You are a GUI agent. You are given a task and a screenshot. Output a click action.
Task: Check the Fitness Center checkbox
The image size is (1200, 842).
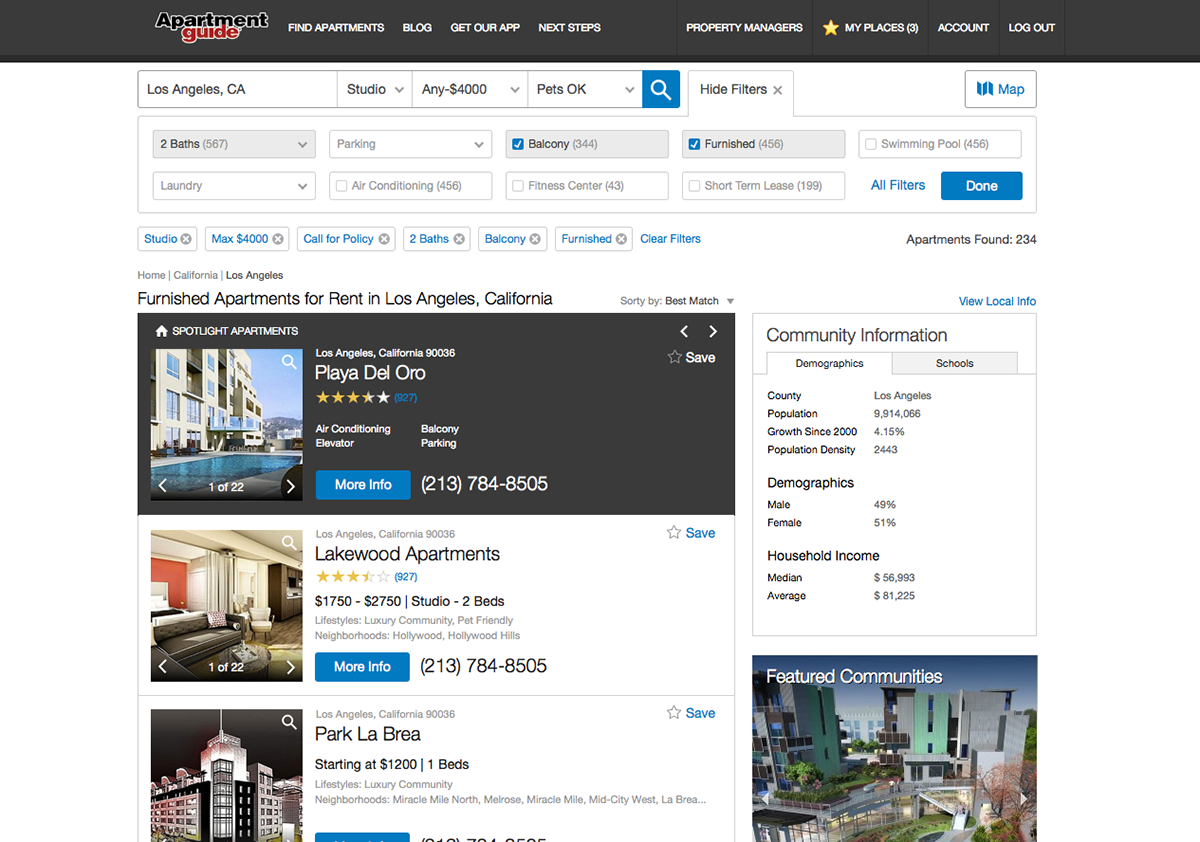[x=517, y=186]
